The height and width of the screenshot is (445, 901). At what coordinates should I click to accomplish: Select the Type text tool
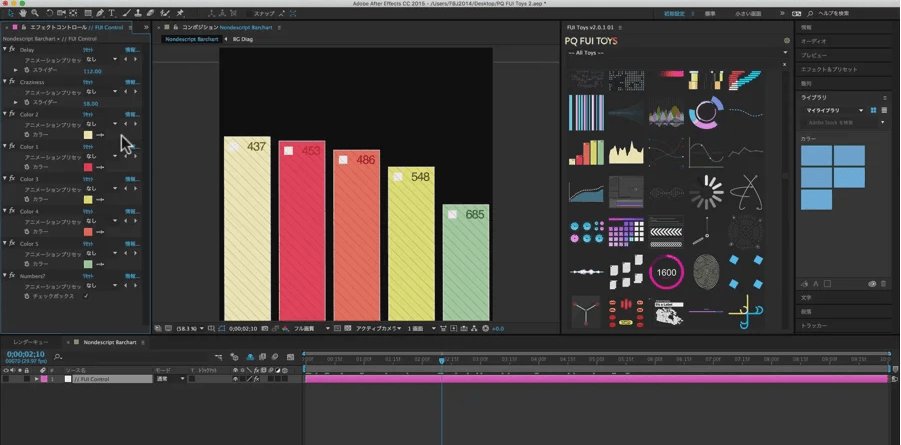pyautogui.click(x=111, y=13)
